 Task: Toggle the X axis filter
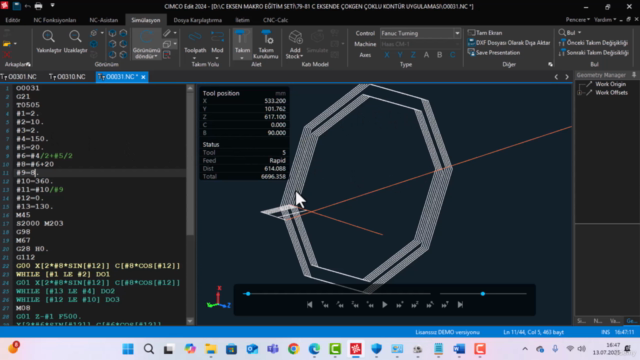pos(387,55)
